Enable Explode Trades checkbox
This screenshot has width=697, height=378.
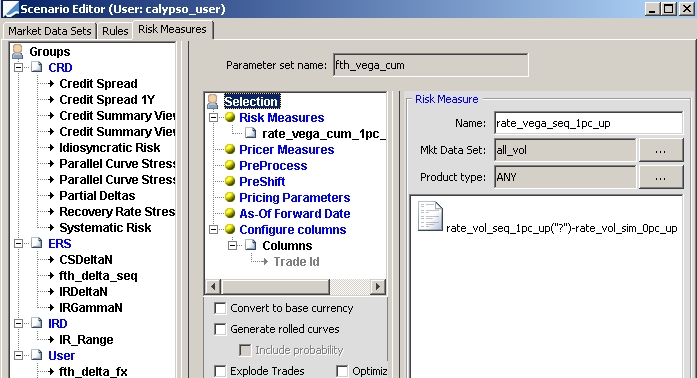tap(220, 371)
